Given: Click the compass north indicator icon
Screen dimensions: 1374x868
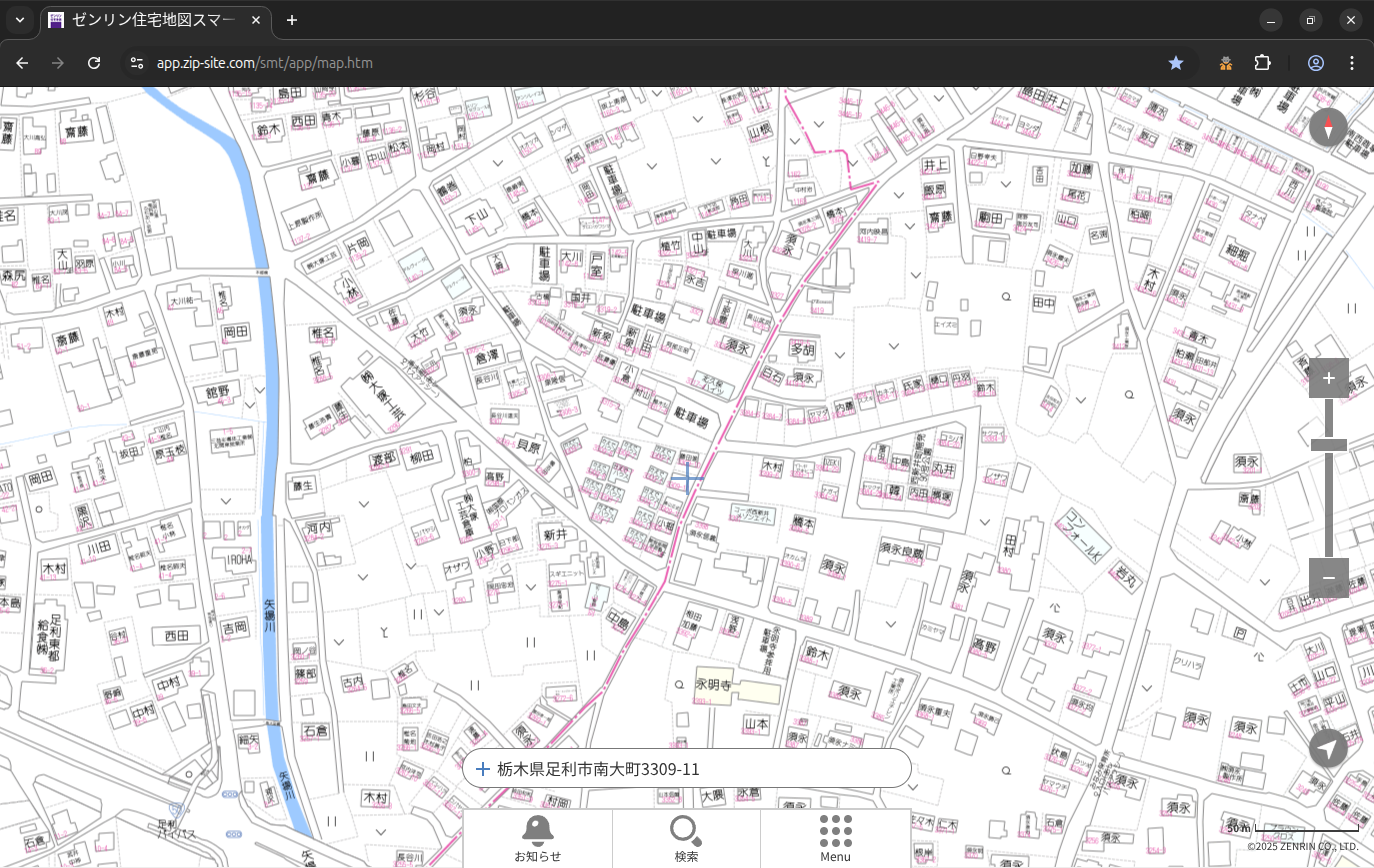Looking at the screenshot, I should coord(1328,128).
